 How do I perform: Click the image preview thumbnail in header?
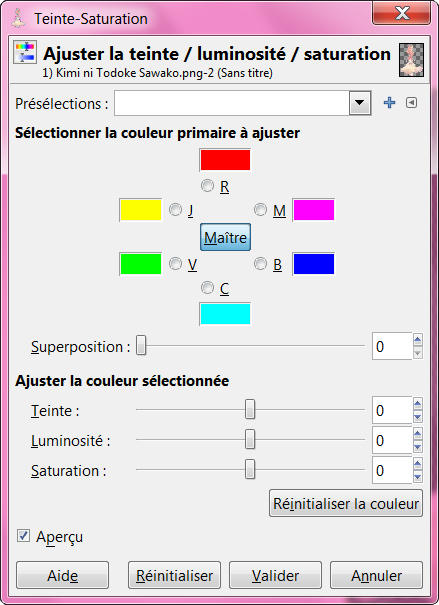click(411, 59)
